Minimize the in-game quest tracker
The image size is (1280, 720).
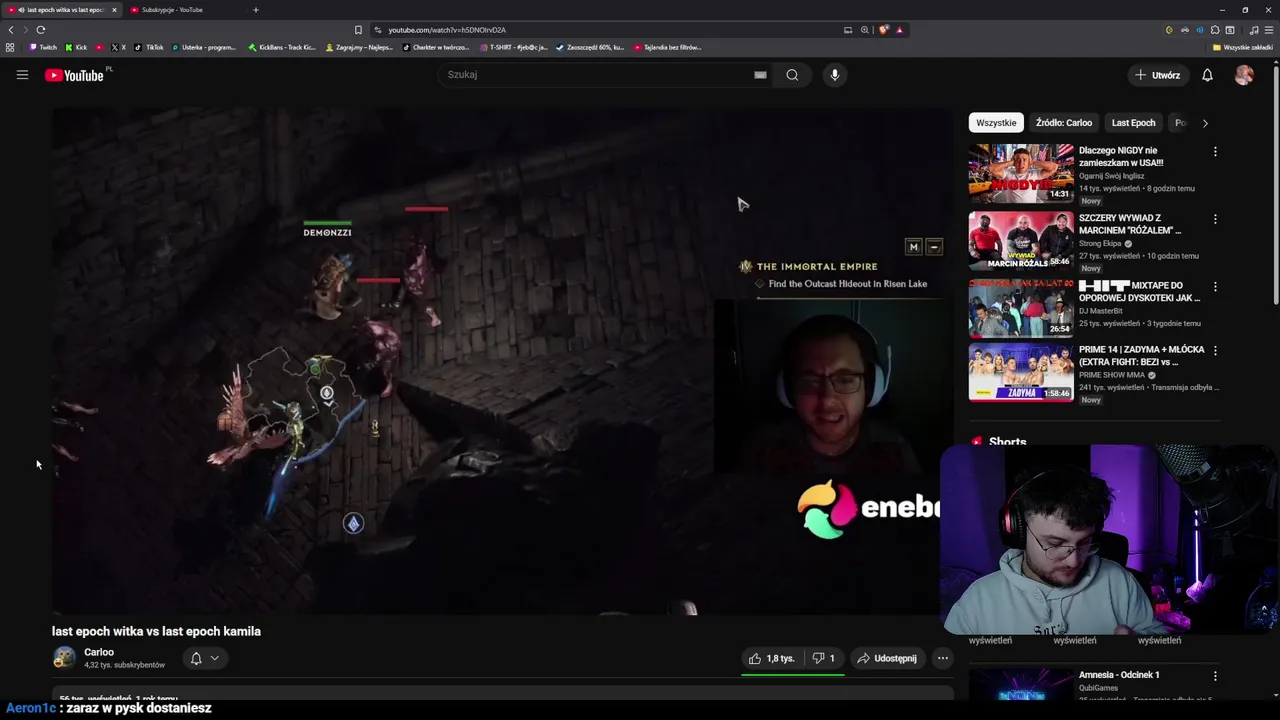pos(934,247)
